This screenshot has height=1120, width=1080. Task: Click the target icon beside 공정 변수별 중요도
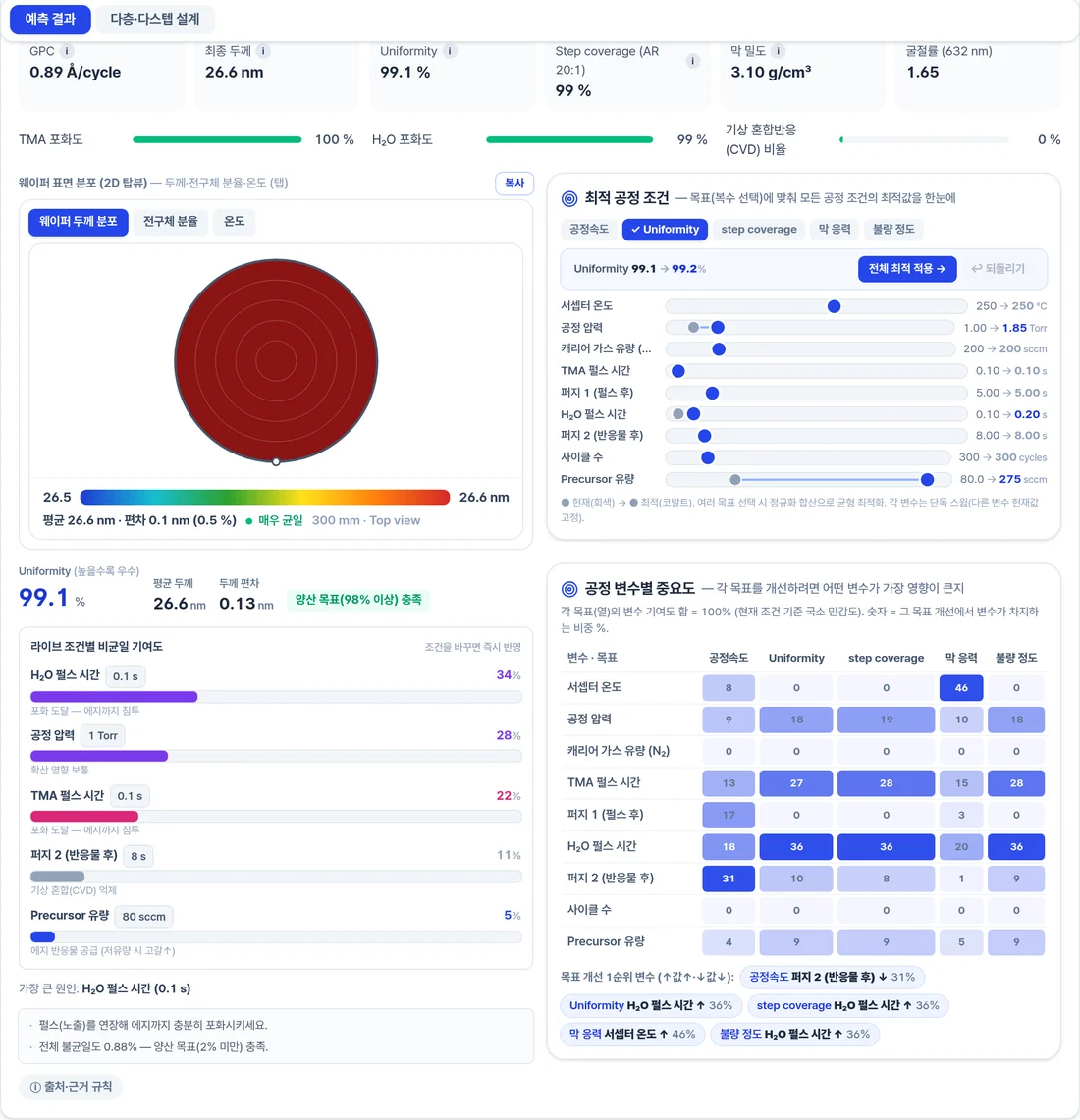tap(569, 589)
